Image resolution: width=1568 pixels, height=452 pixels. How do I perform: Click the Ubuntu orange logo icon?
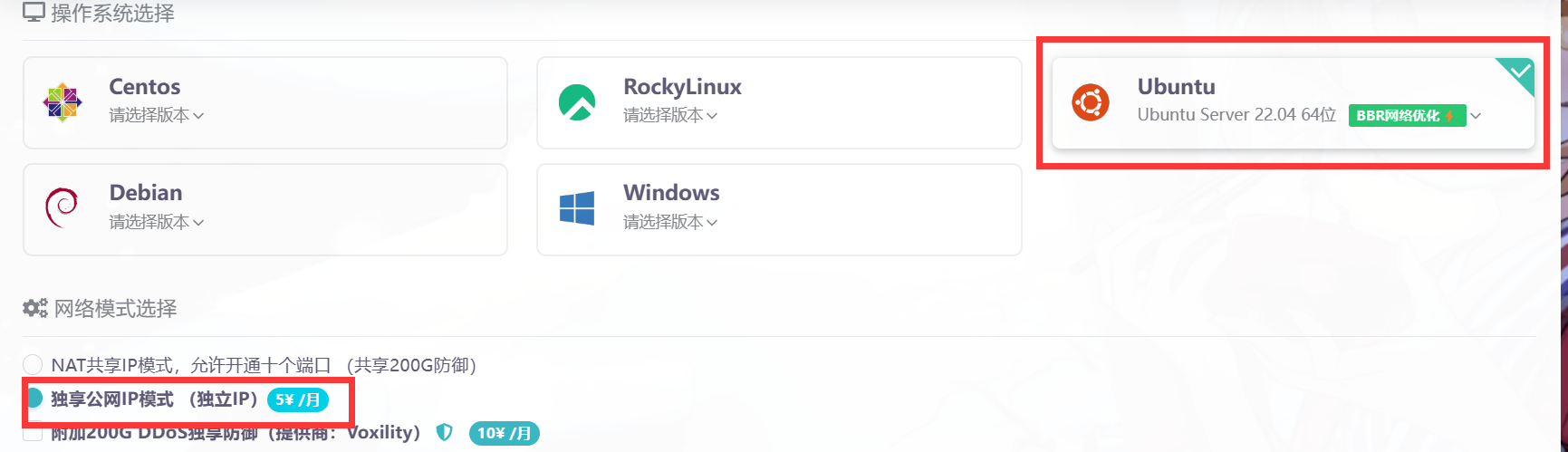coord(1090,102)
